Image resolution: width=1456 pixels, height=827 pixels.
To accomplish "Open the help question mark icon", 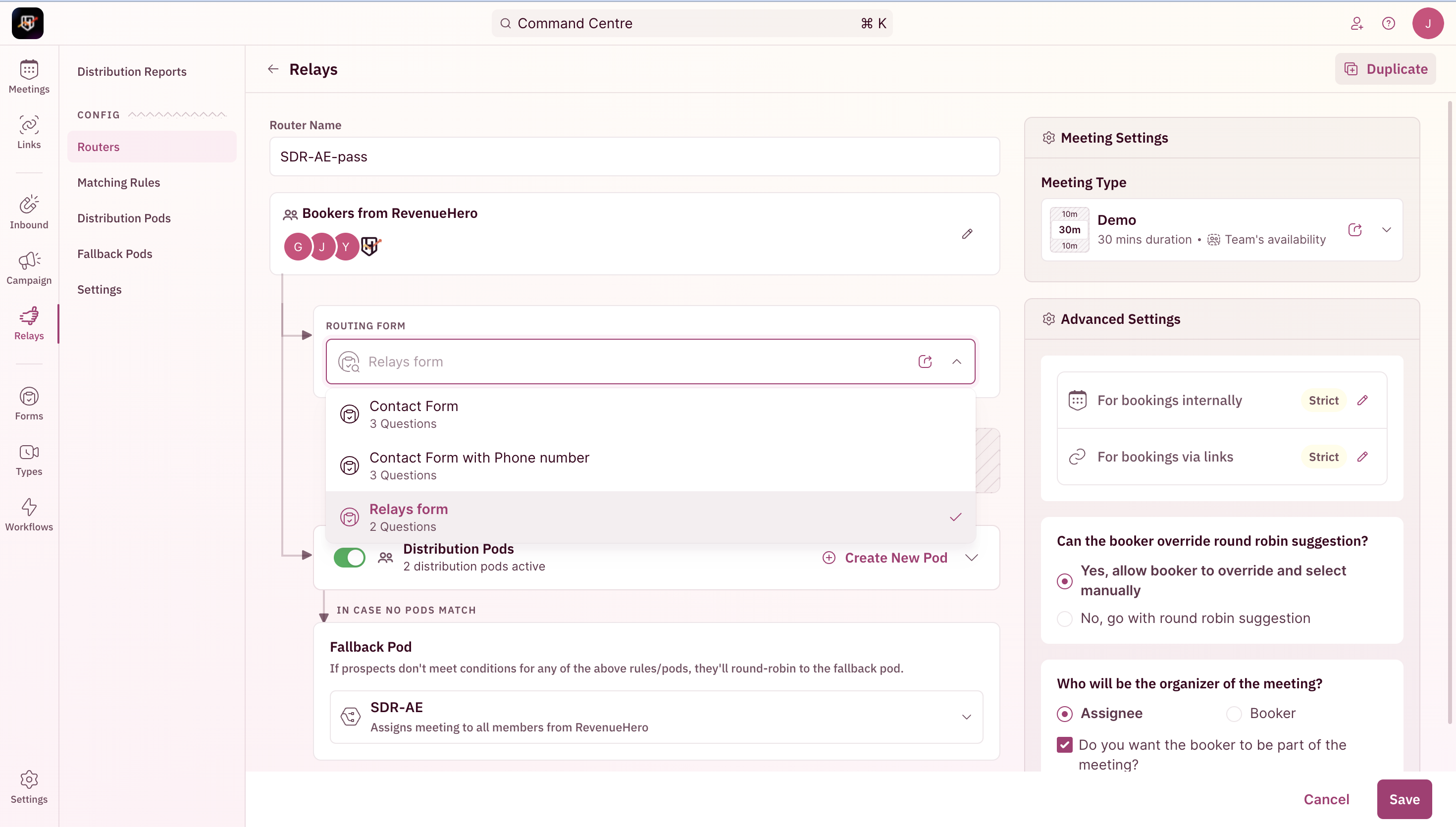I will click(1389, 23).
